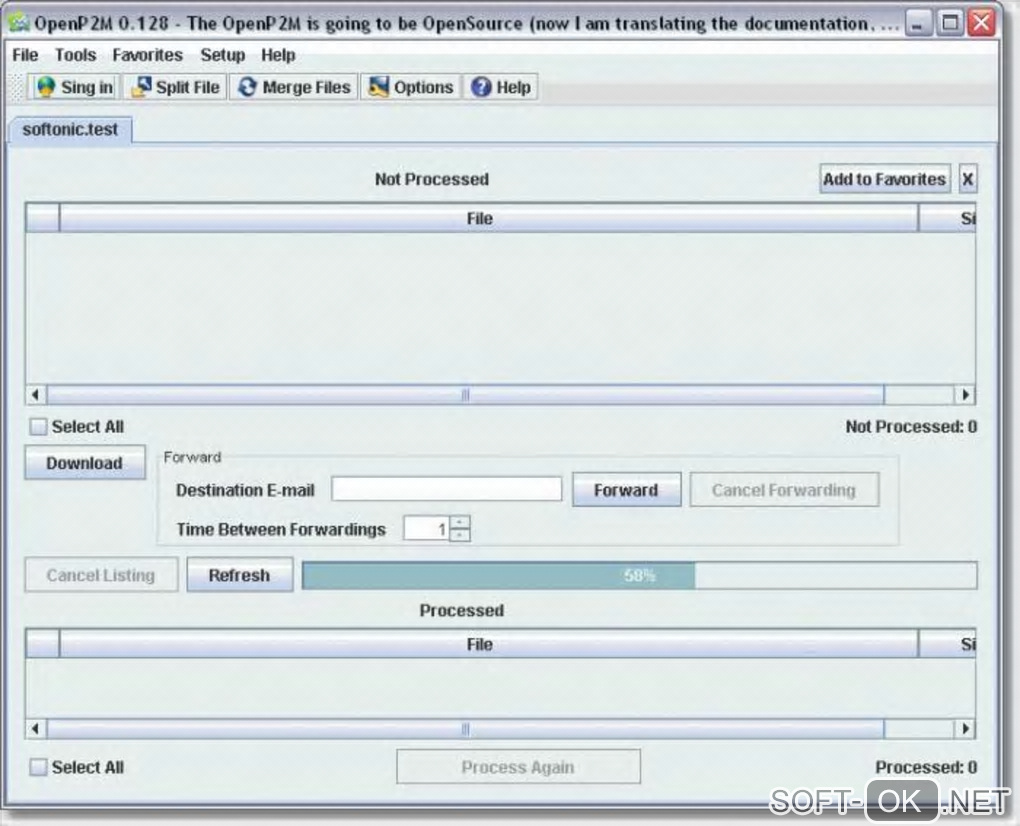This screenshot has height=826, width=1020.
Task: Click Processed table Si column header
Action: (x=948, y=645)
